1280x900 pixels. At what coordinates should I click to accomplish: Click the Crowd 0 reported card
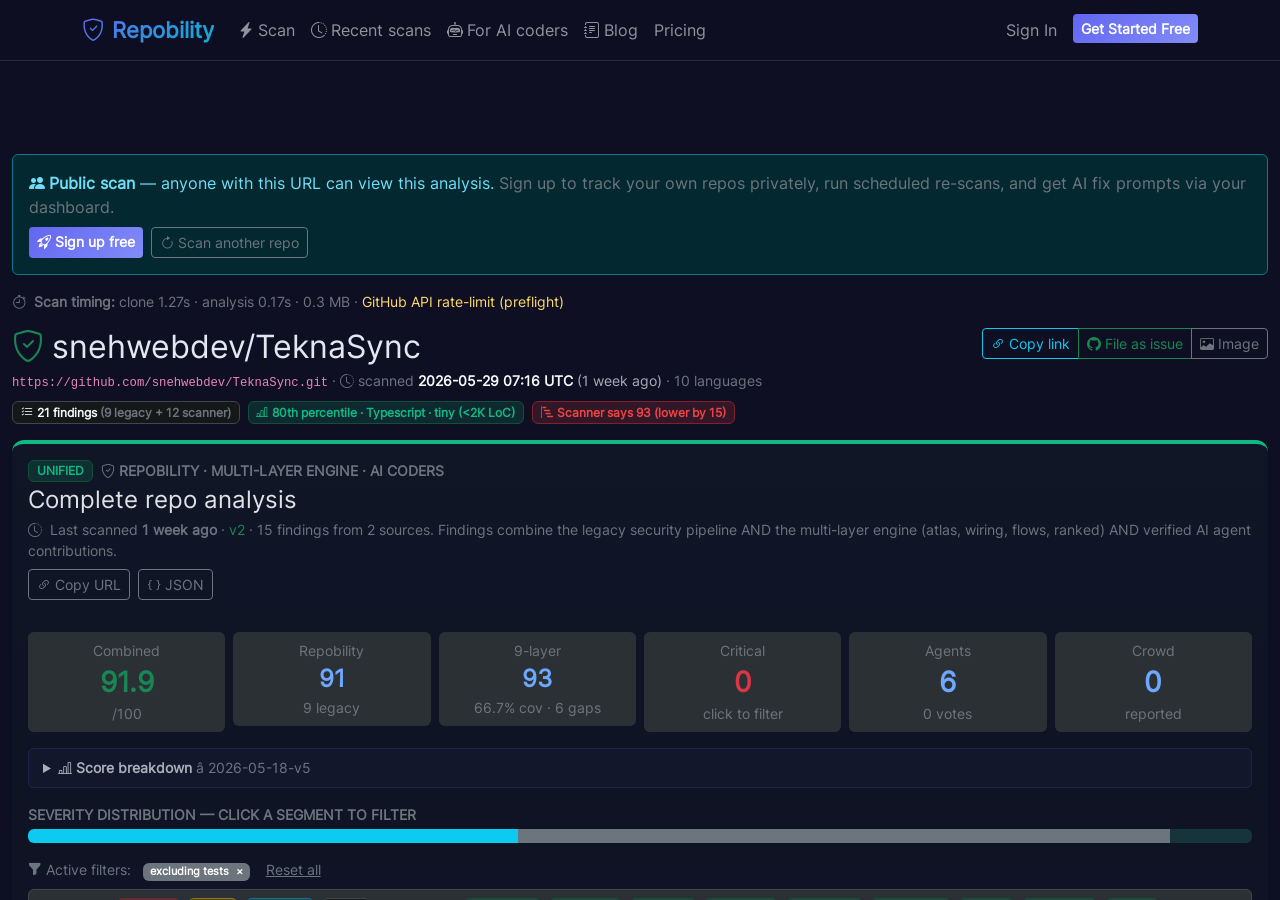[x=1153, y=682]
